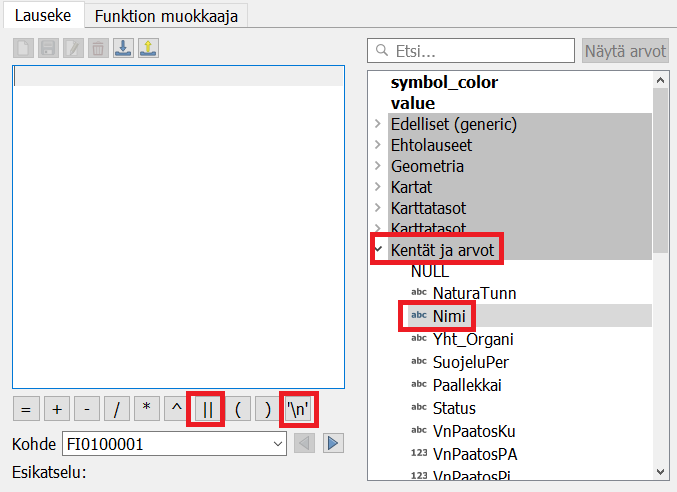Click the Näytä arvot button
This screenshot has height=492, width=677.
(625, 51)
